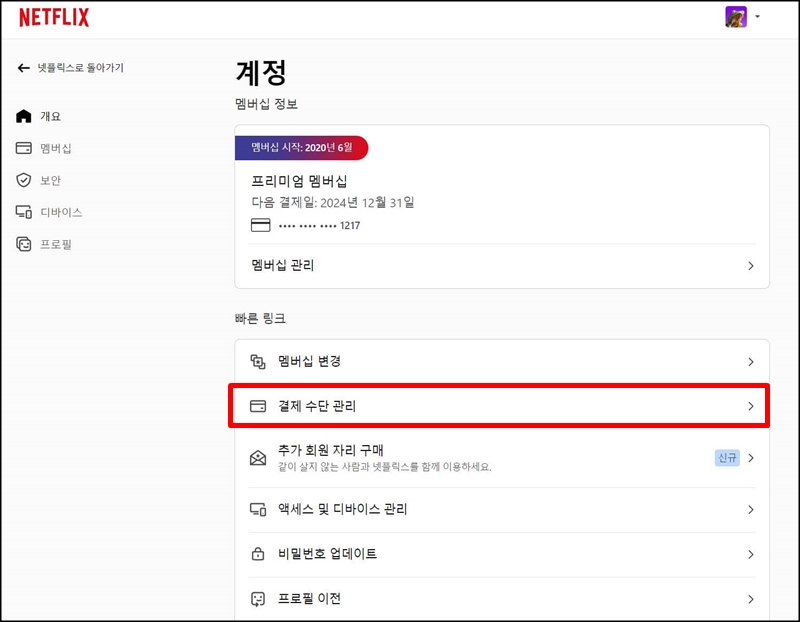This screenshot has height=622, width=800.
Task: Click the next payment date text
Action: click(333, 203)
